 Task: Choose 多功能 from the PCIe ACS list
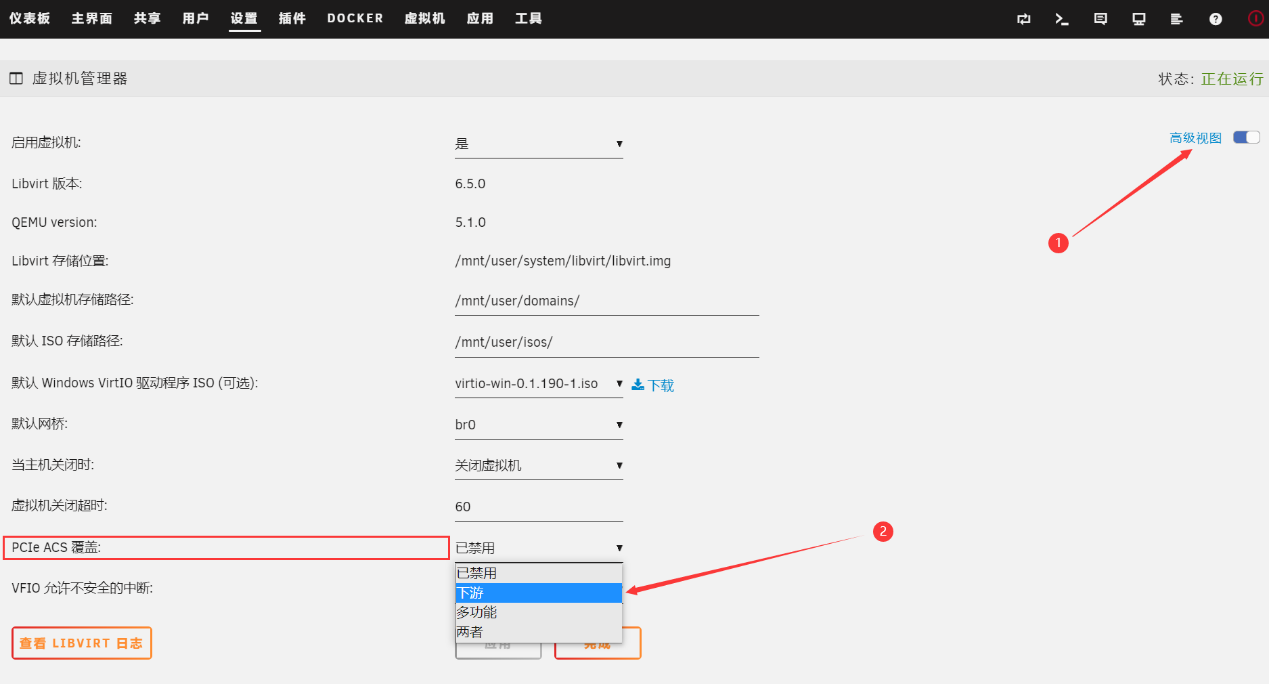point(538,612)
